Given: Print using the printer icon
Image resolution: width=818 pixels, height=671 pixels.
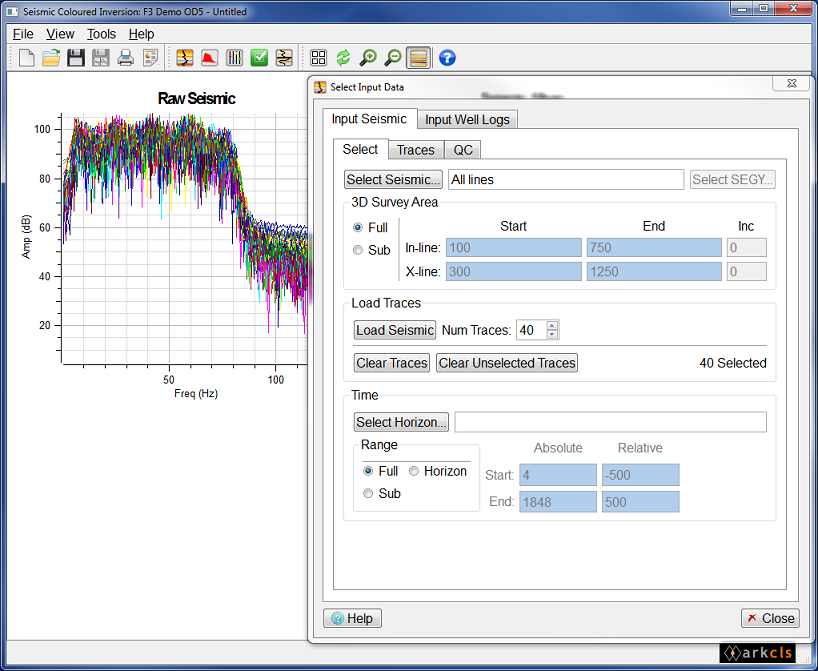Looking at the screenshot, I should click(x=125, y=57).
